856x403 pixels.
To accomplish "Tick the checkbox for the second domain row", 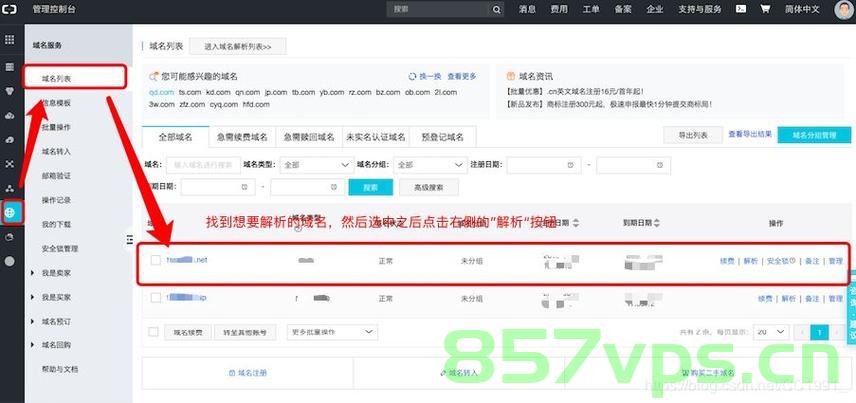I will click(156, 298).
